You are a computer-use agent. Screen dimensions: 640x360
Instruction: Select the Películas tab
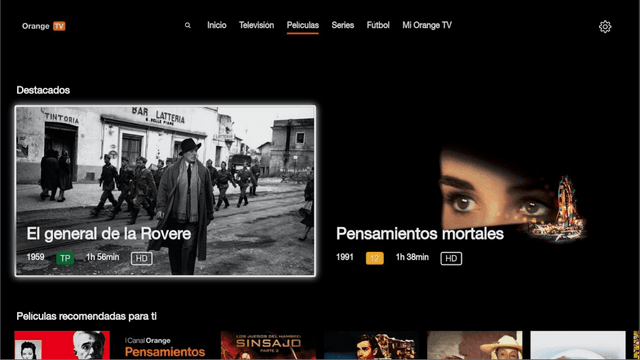click(302, 25)
